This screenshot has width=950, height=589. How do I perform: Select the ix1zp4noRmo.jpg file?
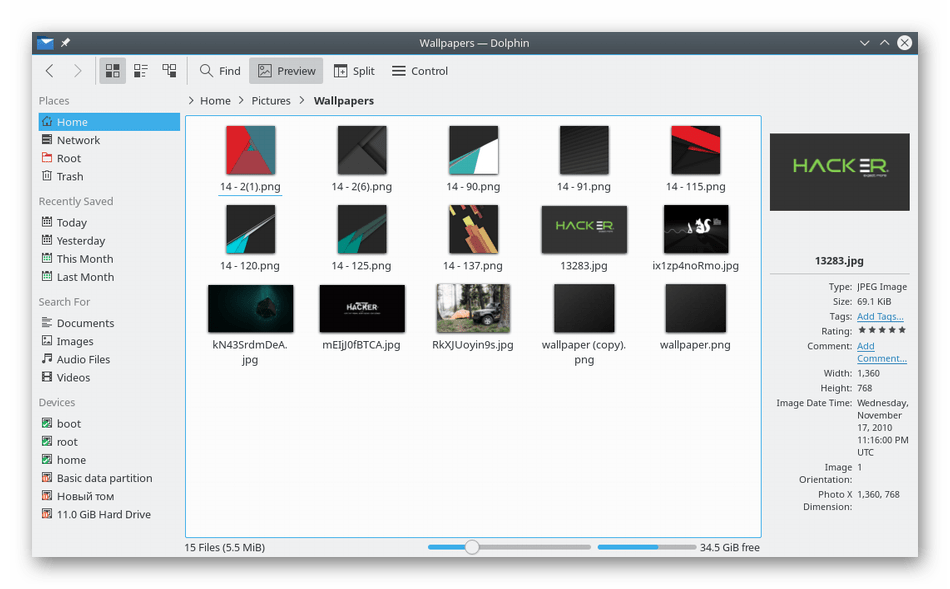[x=696, y=238]
